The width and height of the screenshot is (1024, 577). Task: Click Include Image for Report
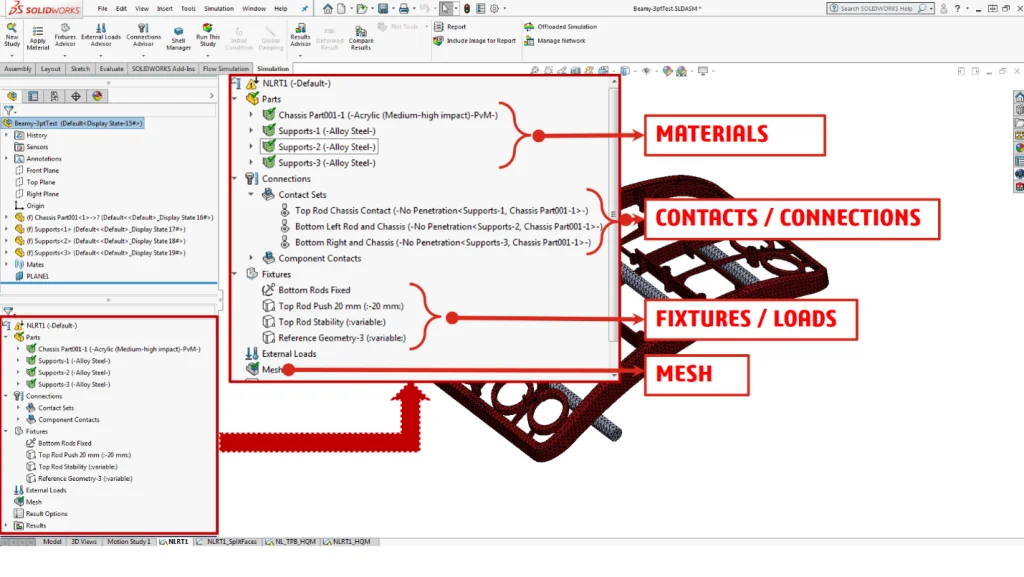[475, 40]
